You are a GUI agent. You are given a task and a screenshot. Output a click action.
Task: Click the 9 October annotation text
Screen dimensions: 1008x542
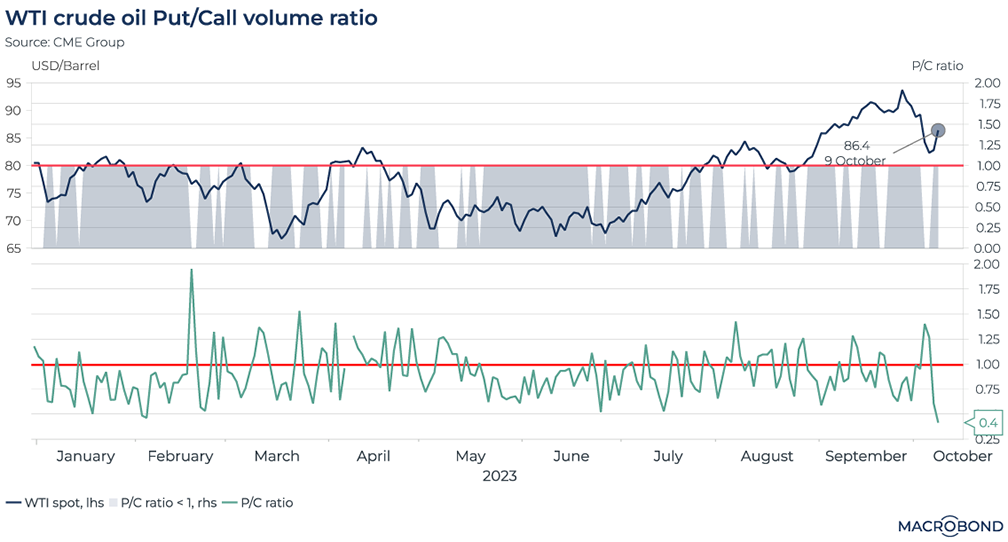tap(854, 160)
